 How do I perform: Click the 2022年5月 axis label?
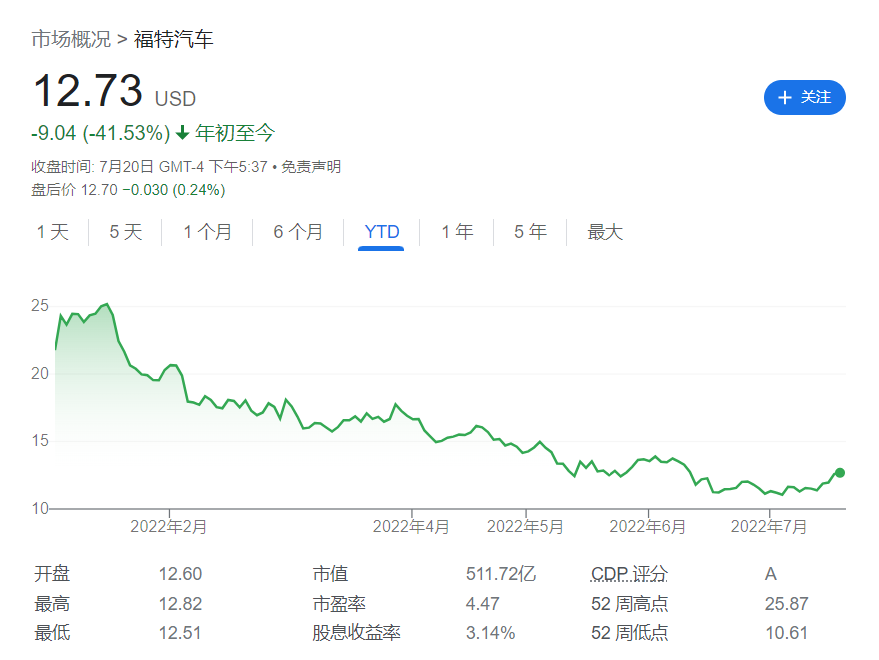click(525, 527)
